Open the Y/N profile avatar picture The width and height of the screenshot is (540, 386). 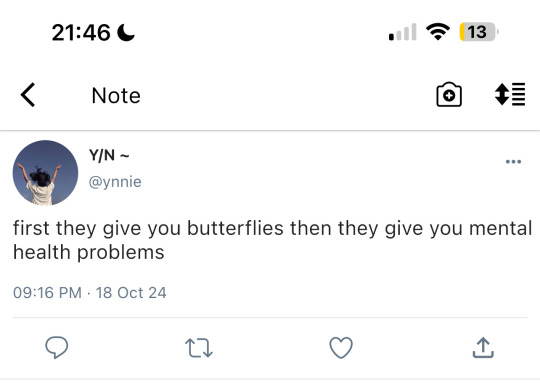tap(45, 173)
